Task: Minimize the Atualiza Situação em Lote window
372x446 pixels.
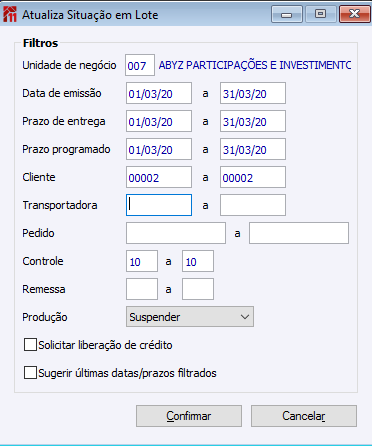Action: coord(287,14)
